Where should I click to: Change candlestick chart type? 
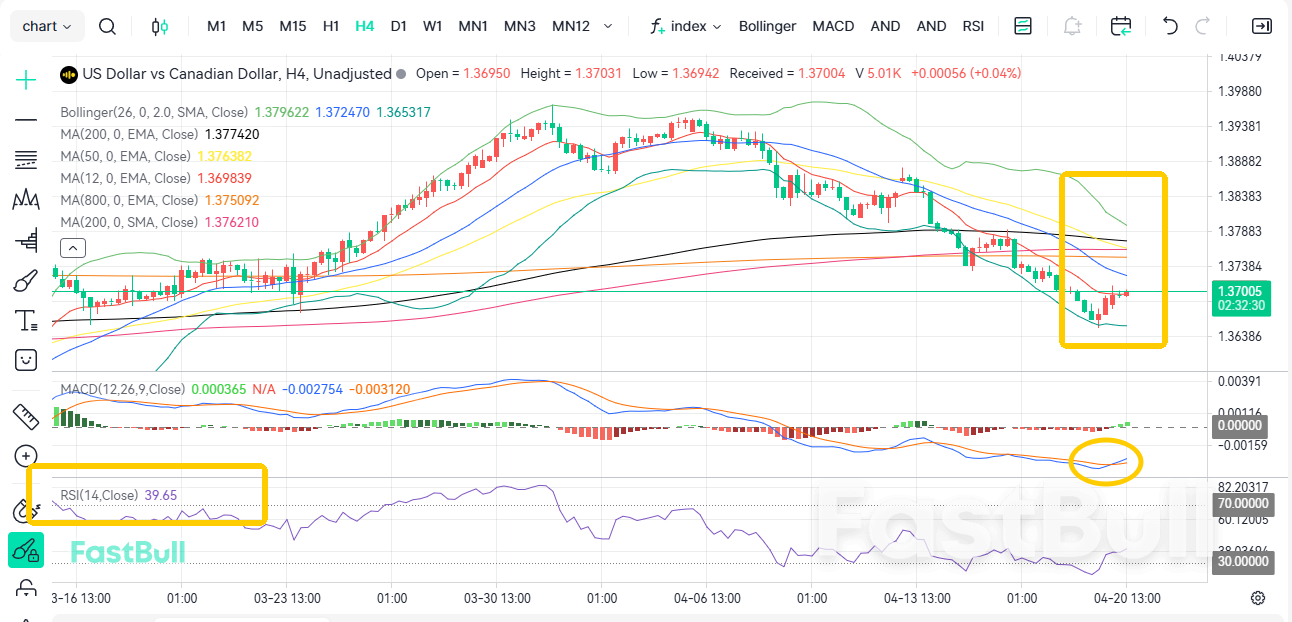point(159,26)
